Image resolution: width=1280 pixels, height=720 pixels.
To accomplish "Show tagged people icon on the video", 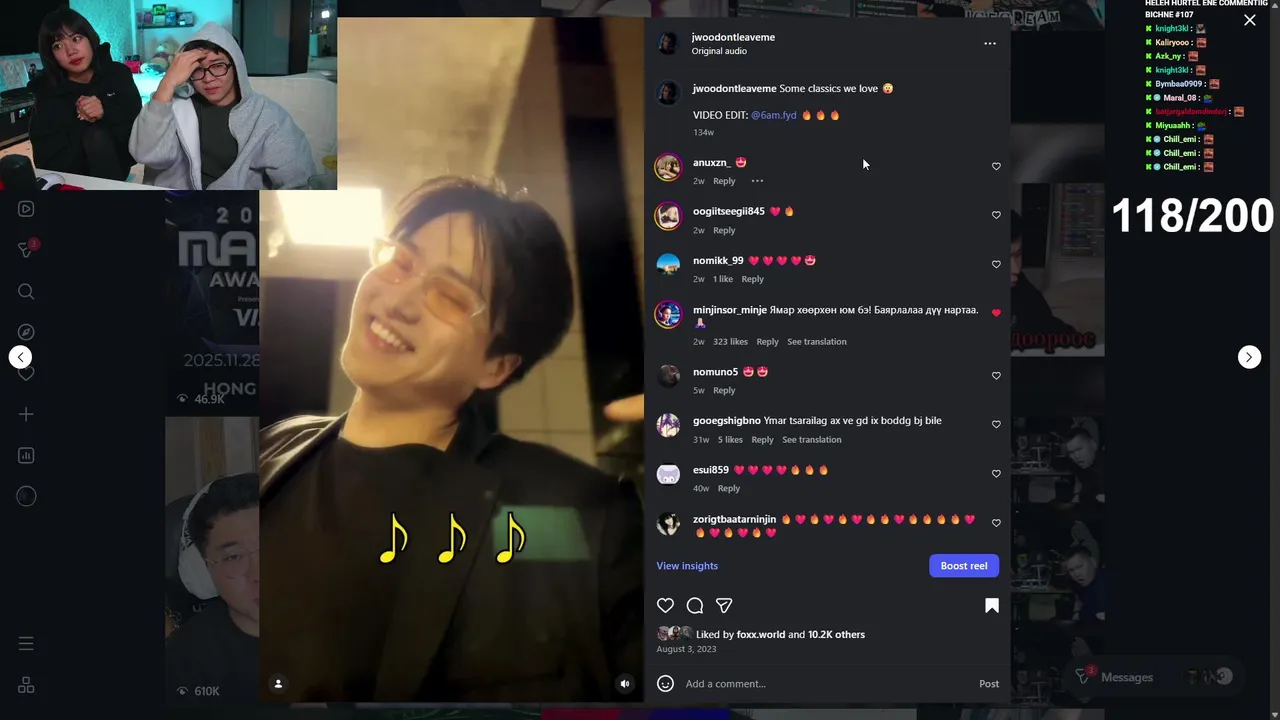I will point(278,684).
